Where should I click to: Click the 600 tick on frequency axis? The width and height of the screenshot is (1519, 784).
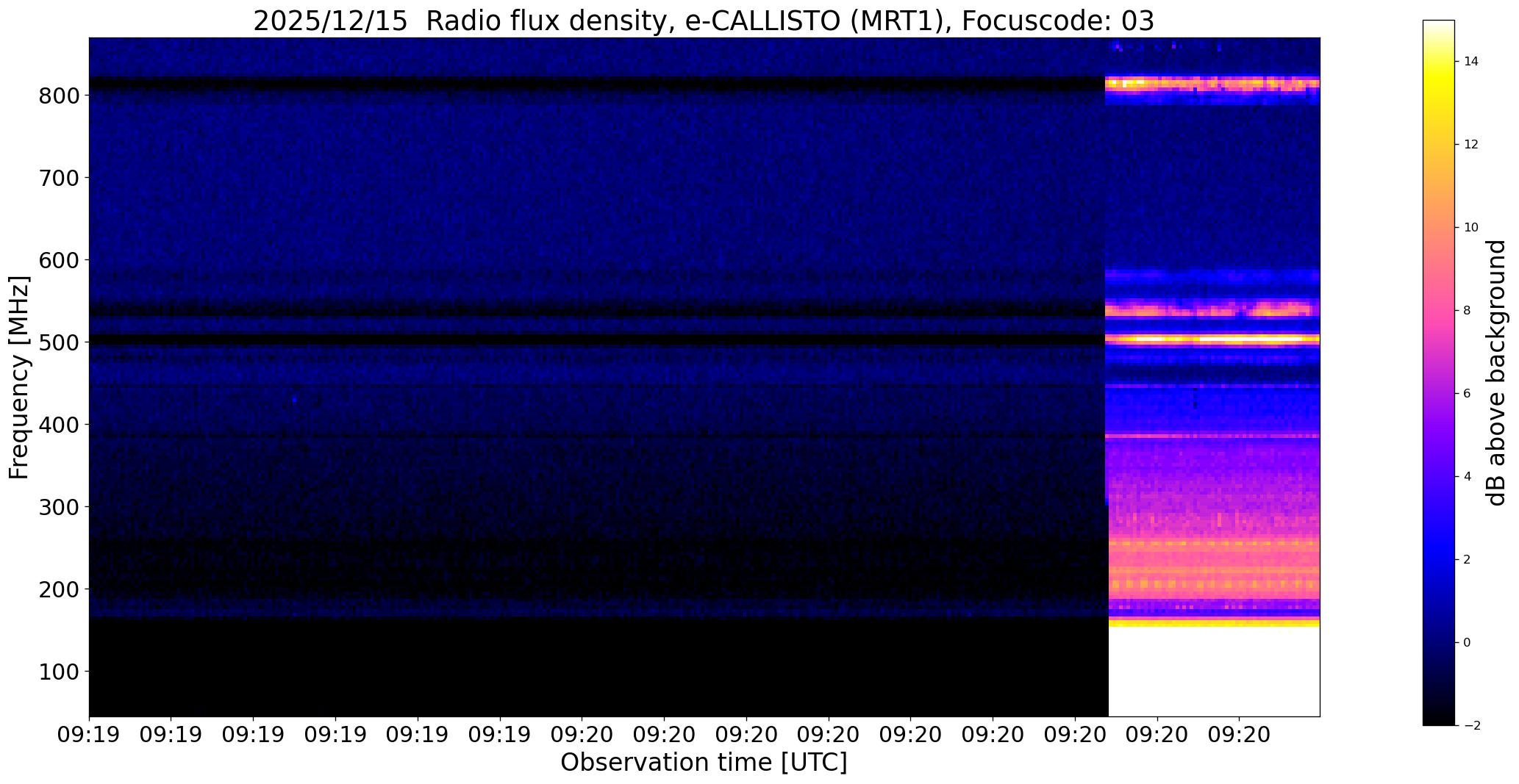coord(58,260)
